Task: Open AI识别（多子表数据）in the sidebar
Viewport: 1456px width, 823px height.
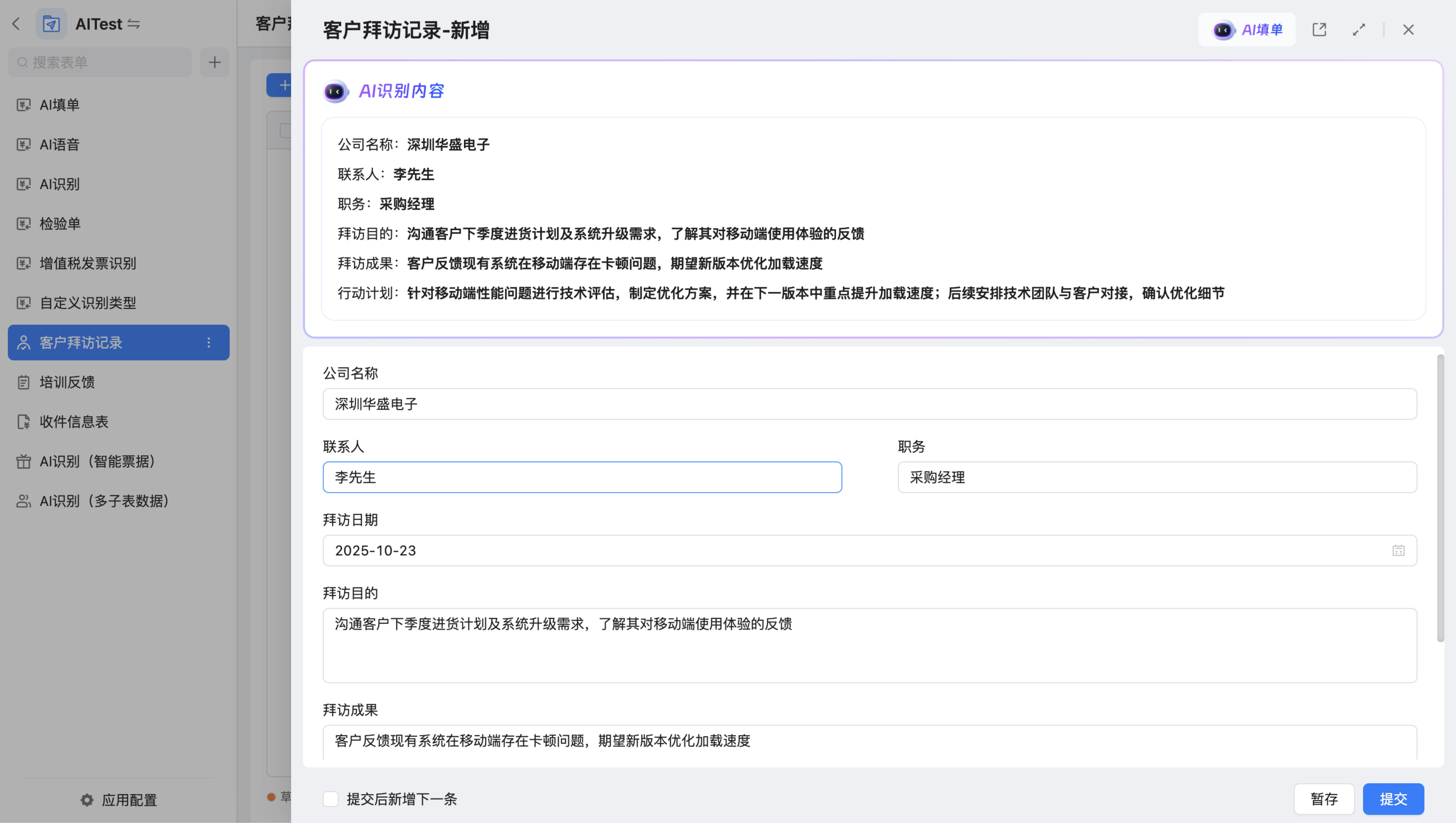Action: click(x=104, y=501)
